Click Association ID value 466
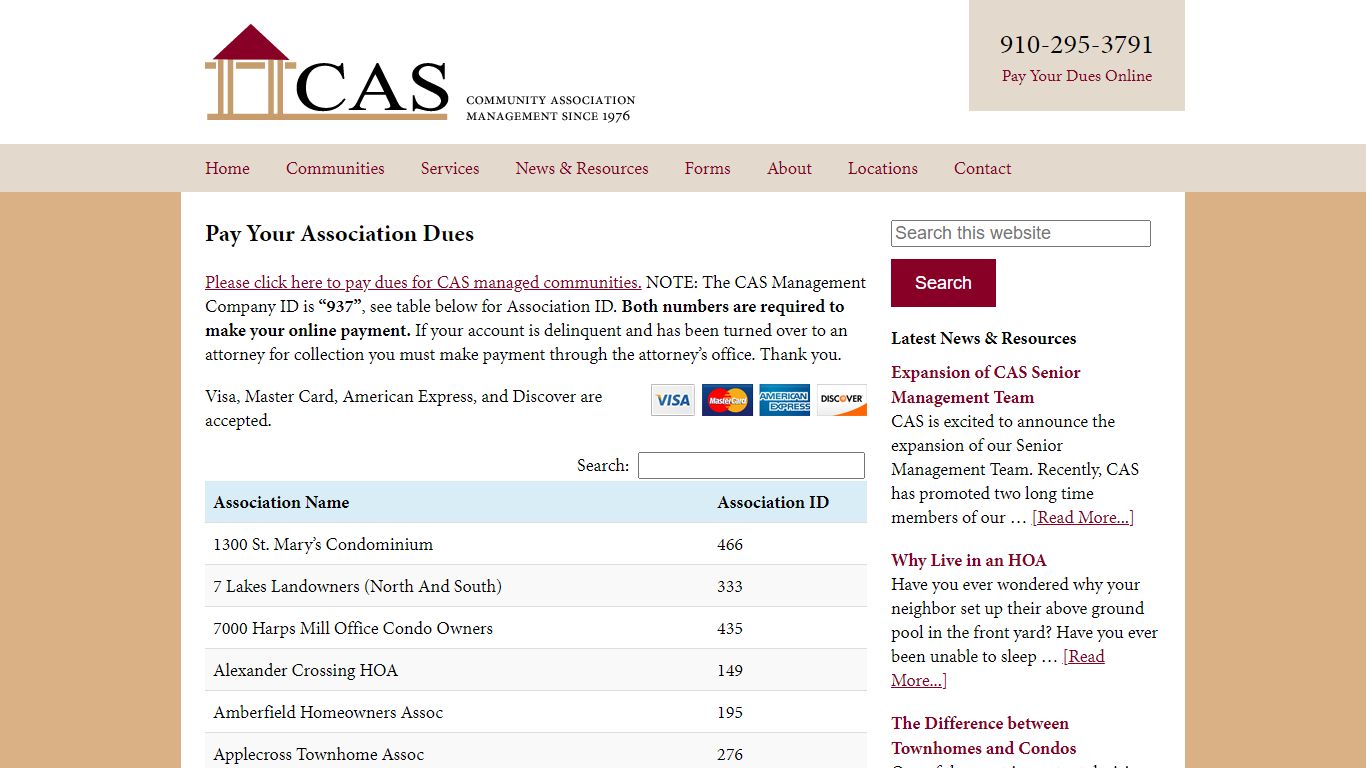 (730, 545)
